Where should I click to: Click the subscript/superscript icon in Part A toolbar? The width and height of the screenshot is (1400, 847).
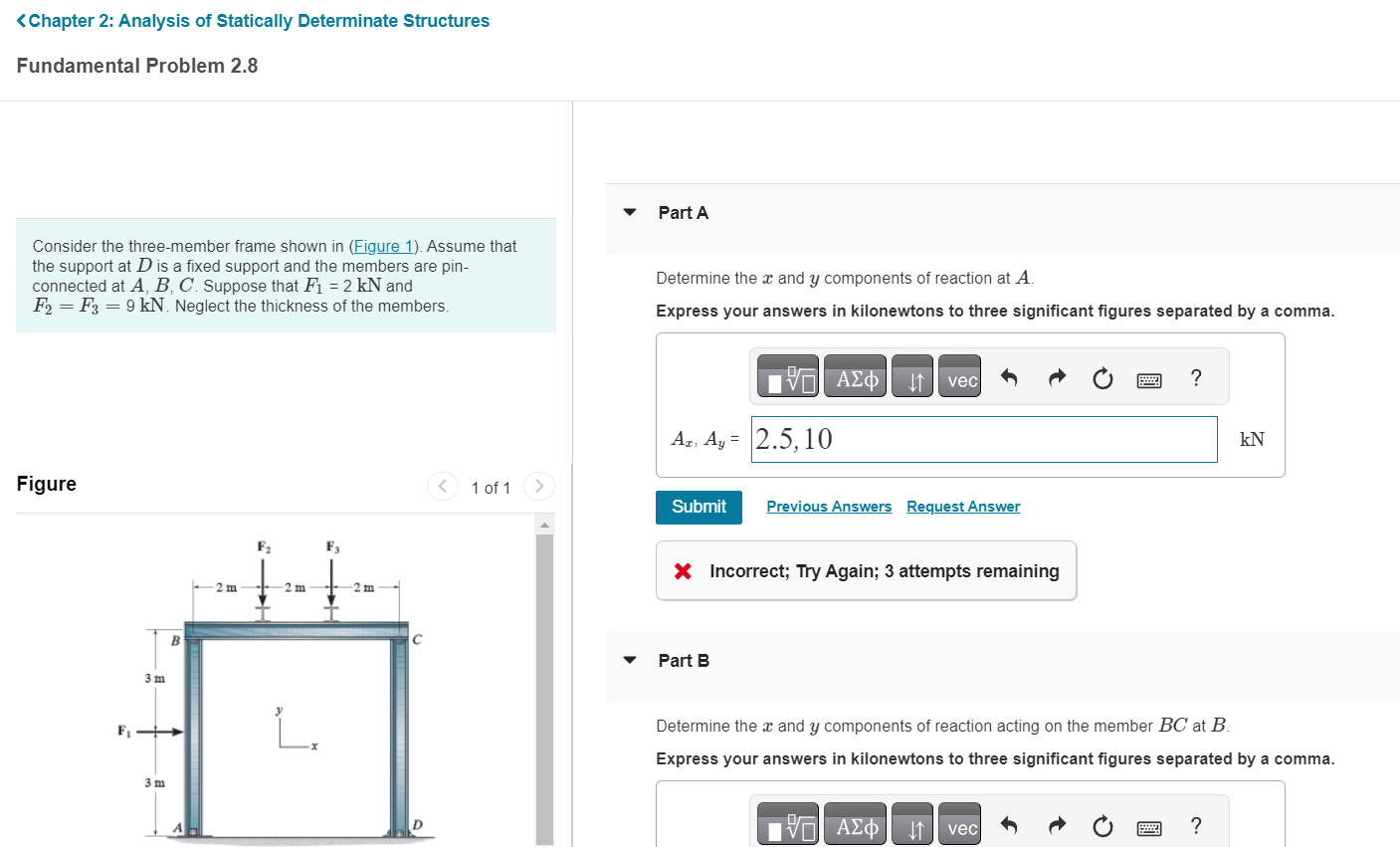912,376
